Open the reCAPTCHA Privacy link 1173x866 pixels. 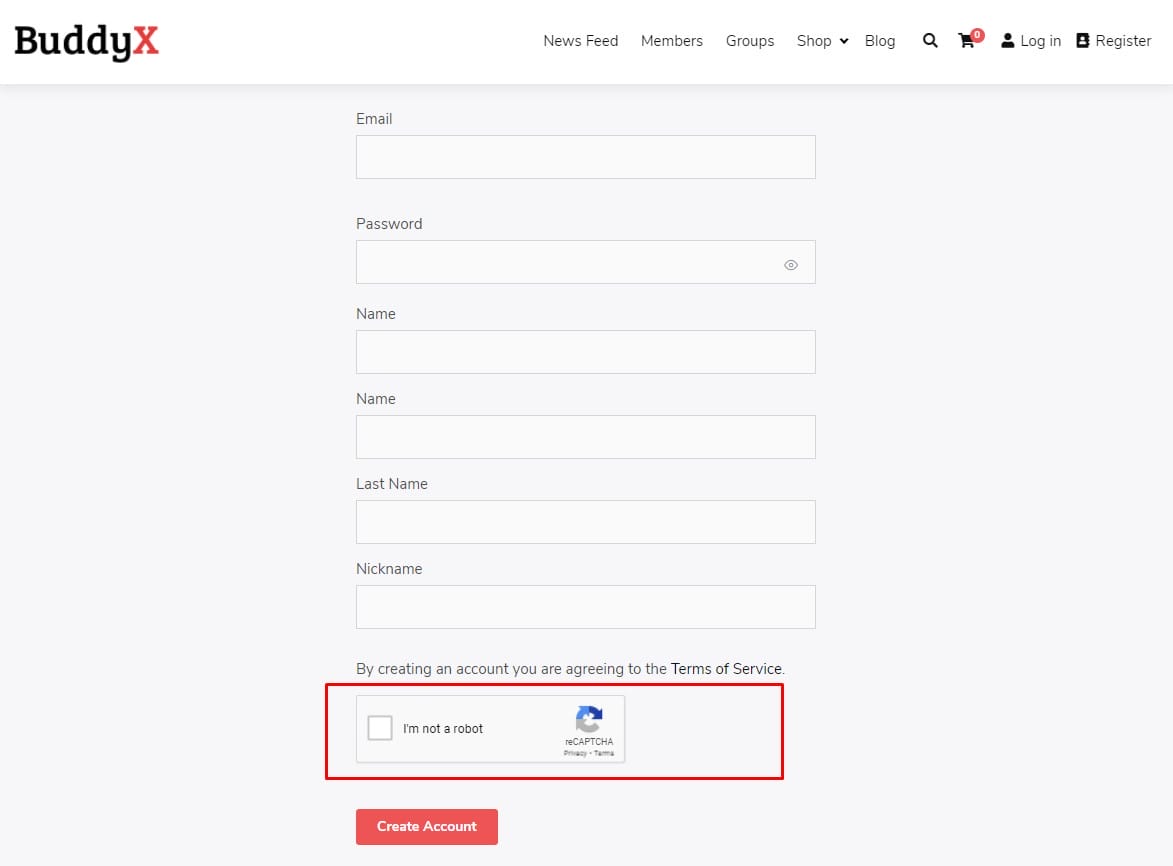pyautogui.click(x=575, y=753)
